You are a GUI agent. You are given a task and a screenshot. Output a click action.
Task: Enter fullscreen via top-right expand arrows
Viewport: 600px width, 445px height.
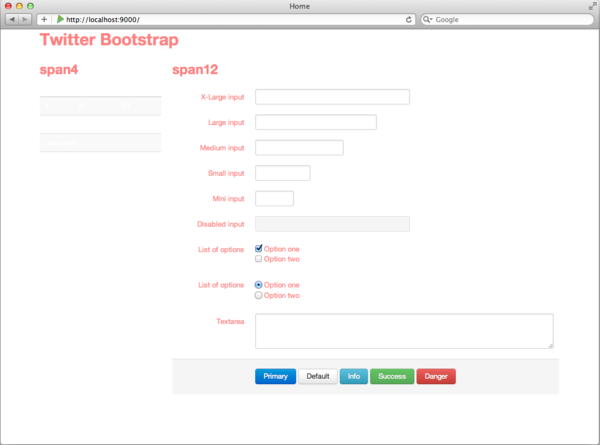click(x=592, y=6)
